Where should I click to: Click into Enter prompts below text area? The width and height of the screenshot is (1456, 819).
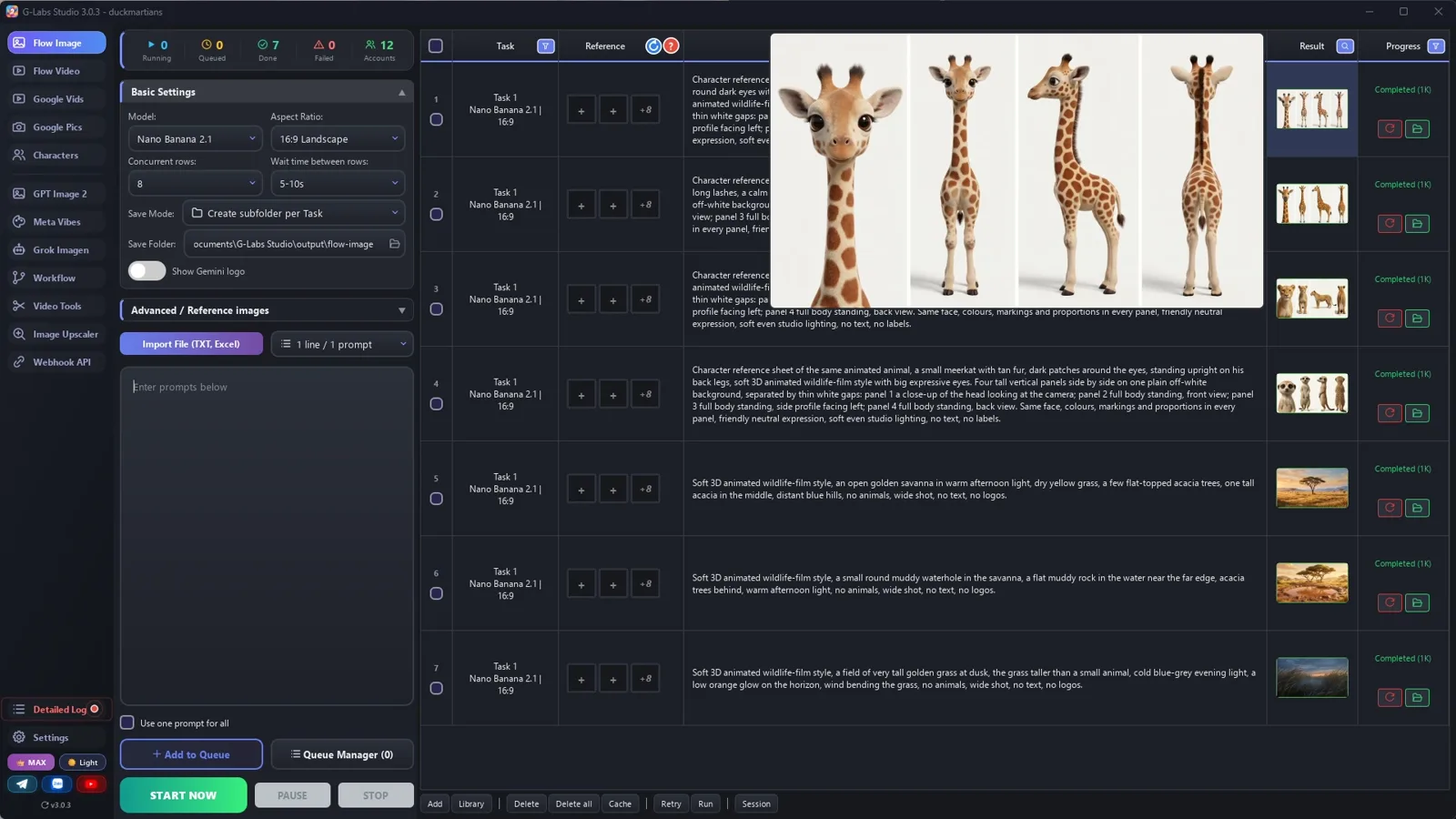pos(267,537)
